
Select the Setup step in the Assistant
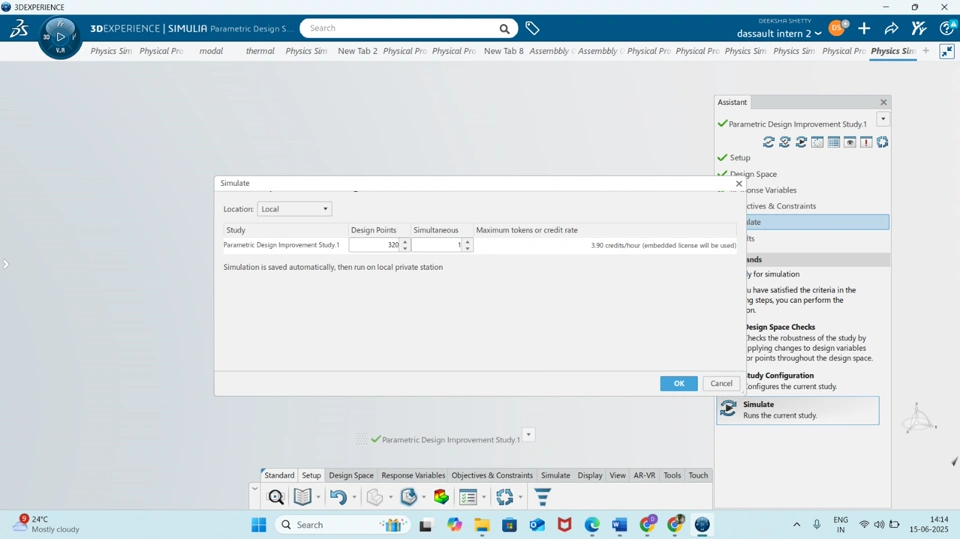(740, 157)
